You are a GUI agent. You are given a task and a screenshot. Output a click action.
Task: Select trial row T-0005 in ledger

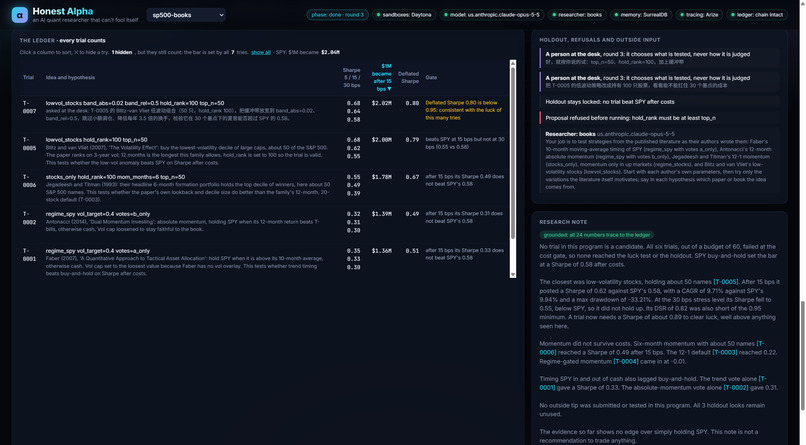[265, 151]
